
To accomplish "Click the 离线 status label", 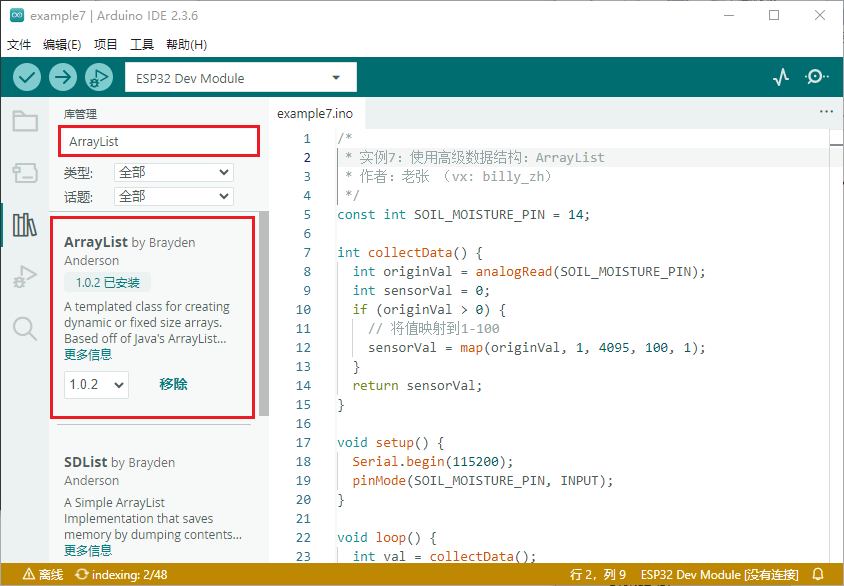I will pyautogui.click(x=51, y=574).
